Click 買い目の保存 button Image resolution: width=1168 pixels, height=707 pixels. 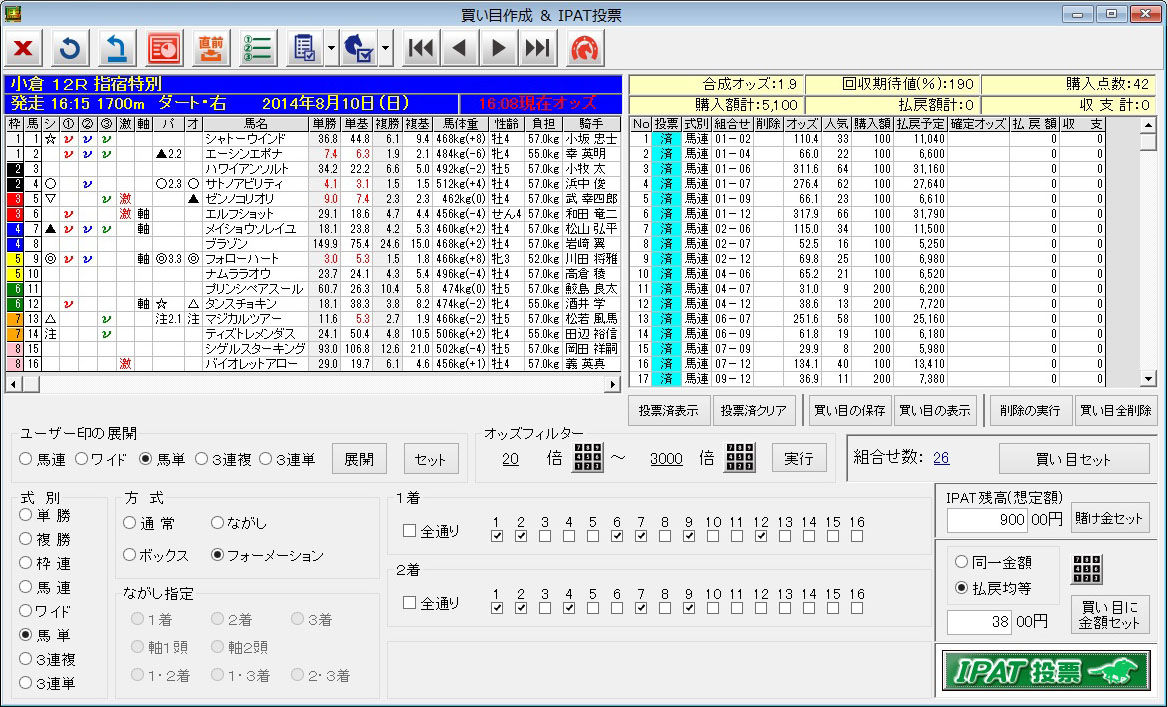point(849,410)
